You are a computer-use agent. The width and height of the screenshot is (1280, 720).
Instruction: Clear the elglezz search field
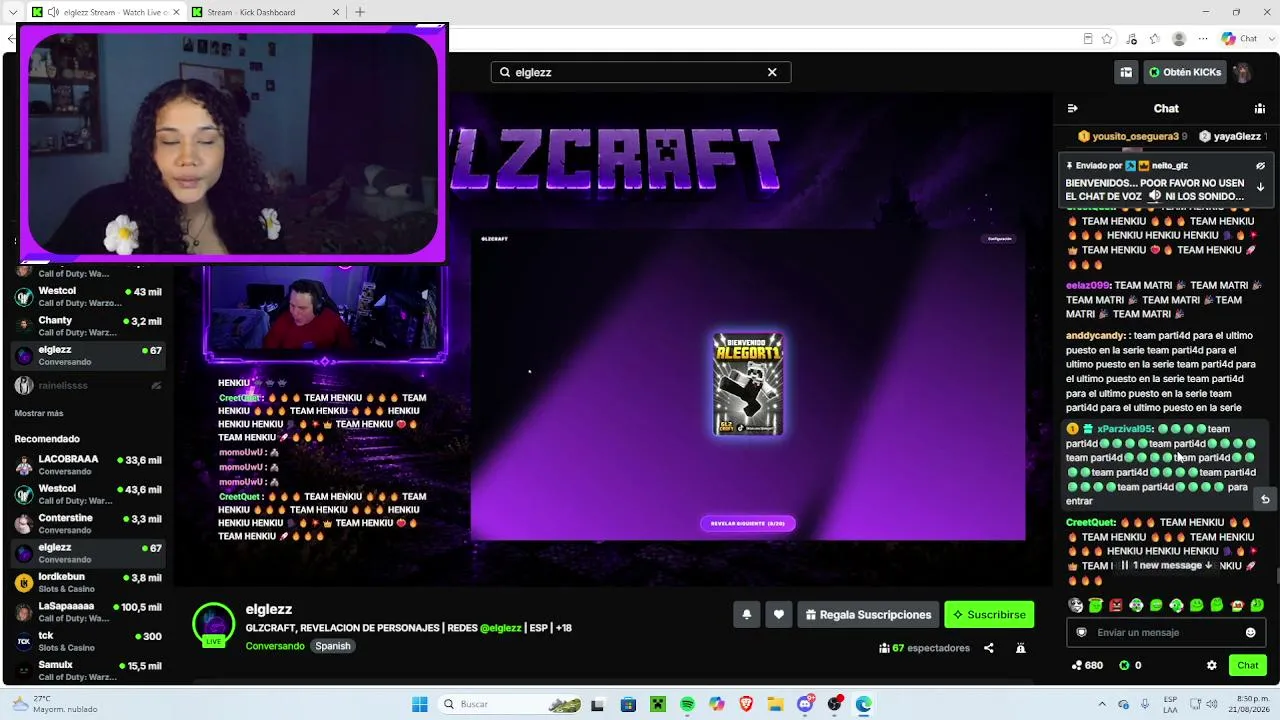click(x=772, y=72)
